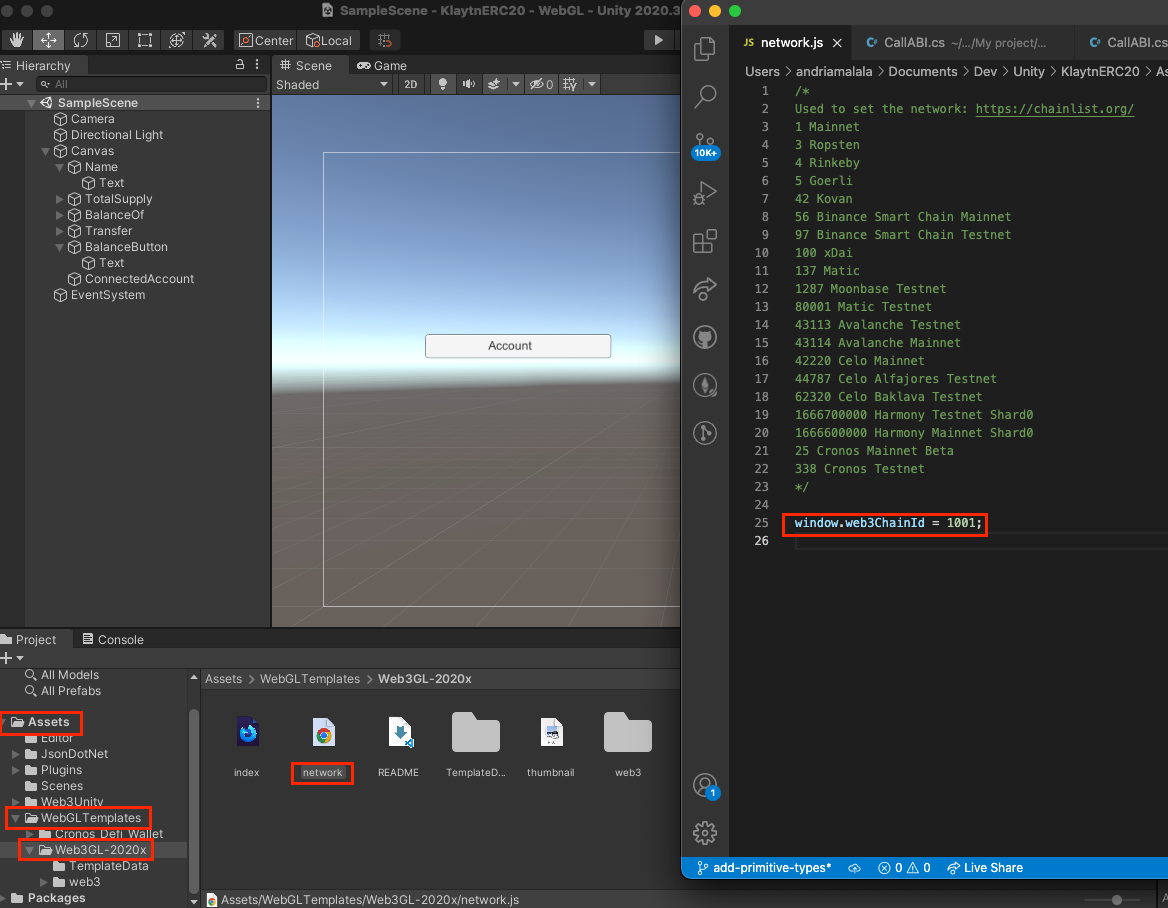1168x908 pixels.
Task: Open Hierarchy panel options menu
Action: tap(258, 65)
